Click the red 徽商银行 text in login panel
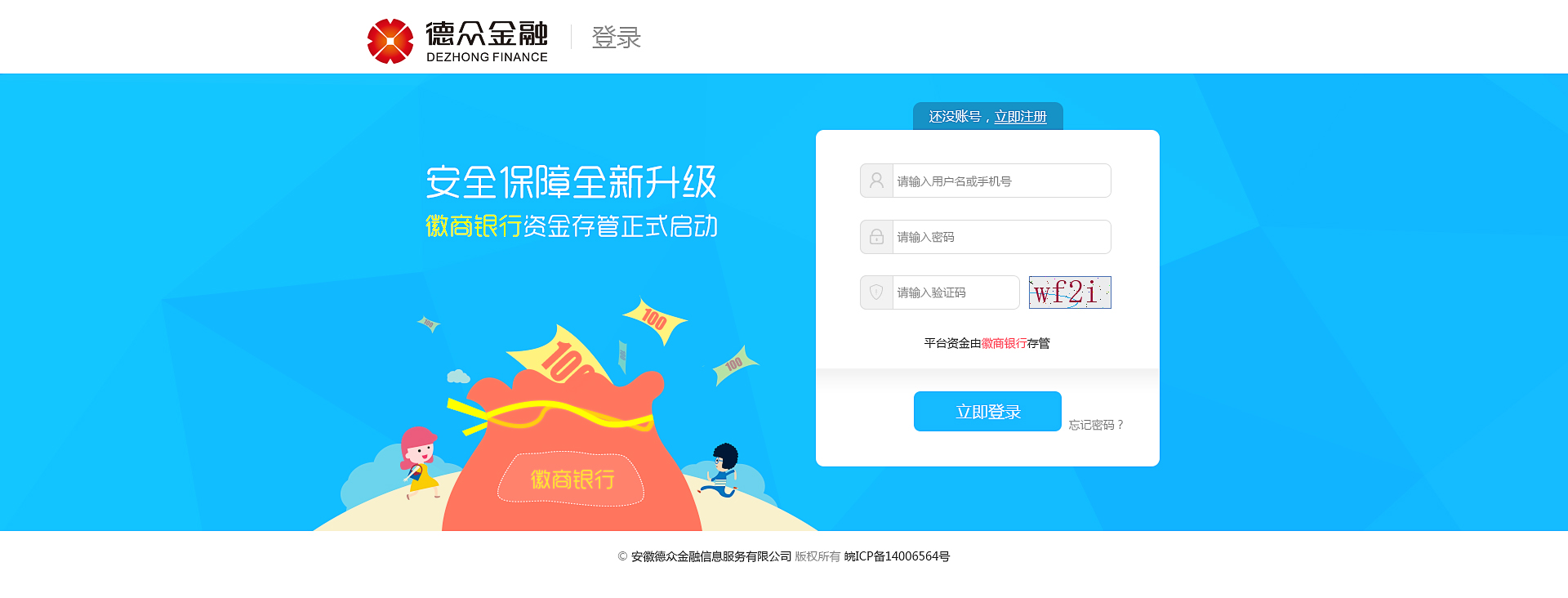 click(x=1004, y=343)
